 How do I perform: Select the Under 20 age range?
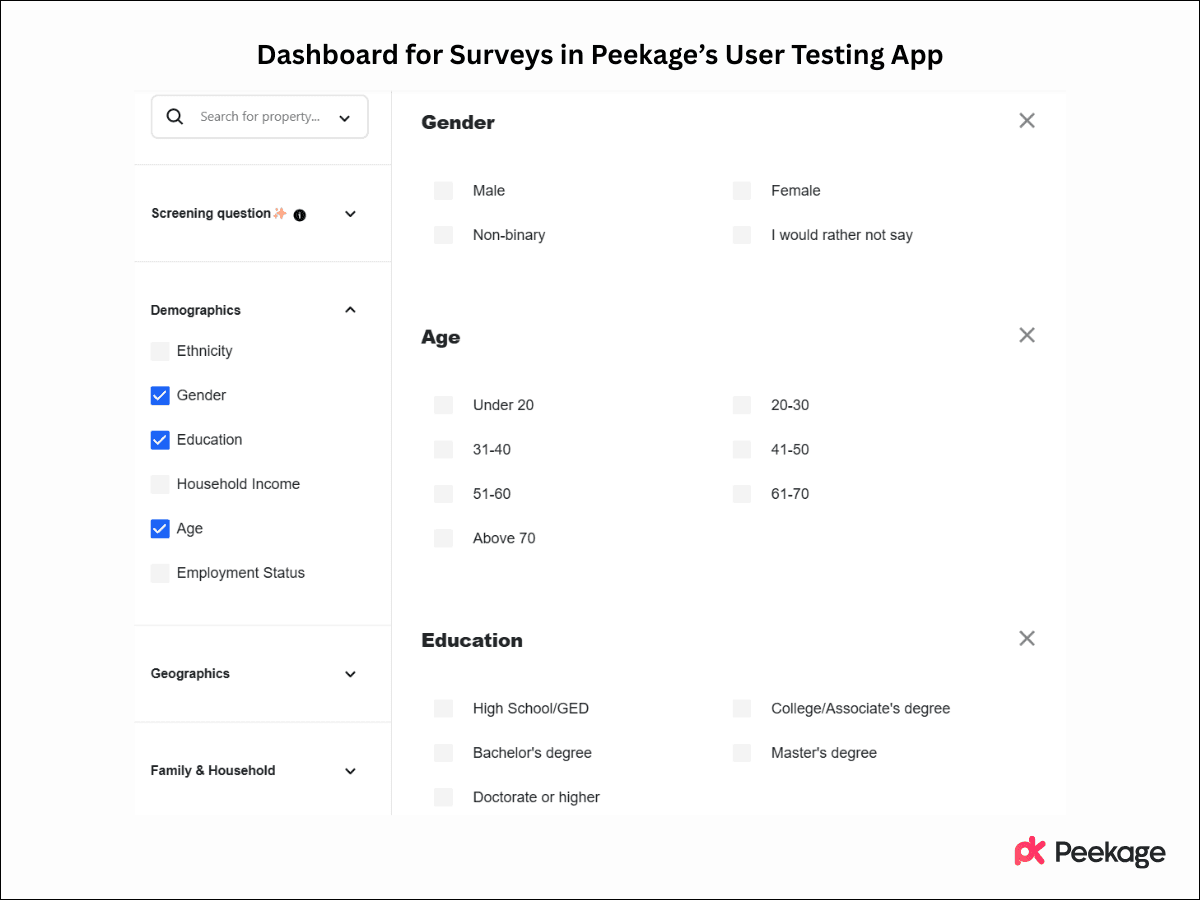click(x=443, y=405)
